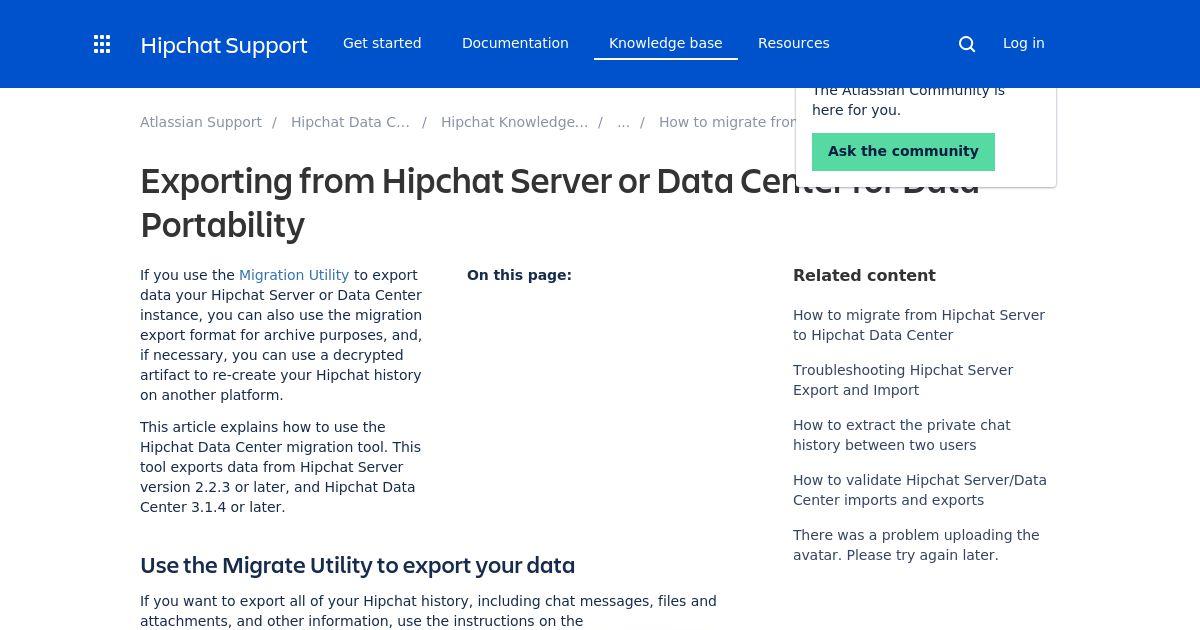Select the Knowledge base tab

666,43
